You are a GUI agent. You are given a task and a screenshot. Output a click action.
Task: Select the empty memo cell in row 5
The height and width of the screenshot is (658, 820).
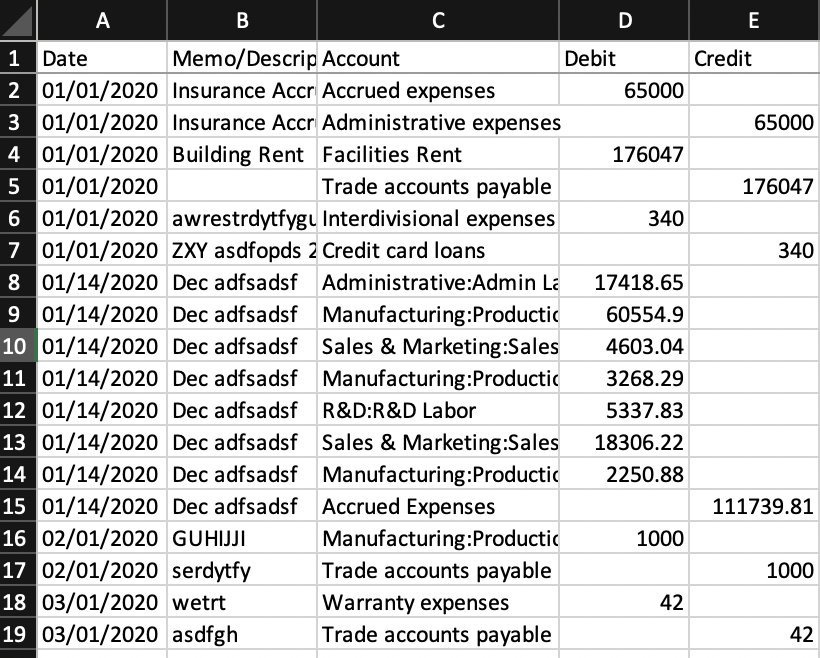242,186
